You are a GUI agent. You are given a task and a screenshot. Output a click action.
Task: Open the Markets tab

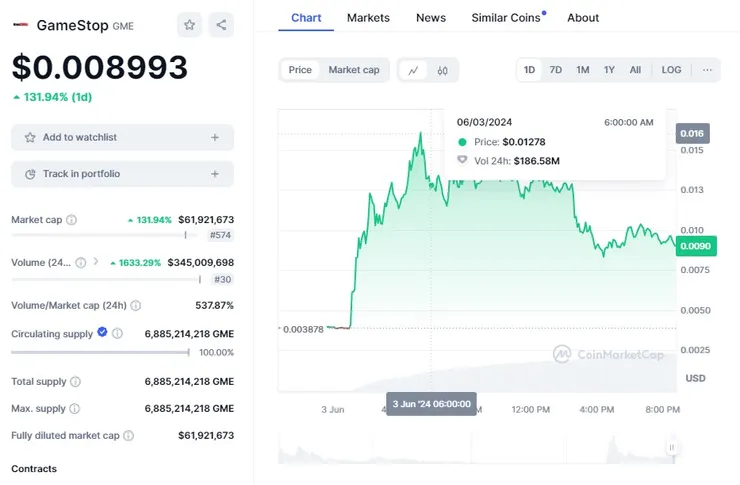(368, 17)
